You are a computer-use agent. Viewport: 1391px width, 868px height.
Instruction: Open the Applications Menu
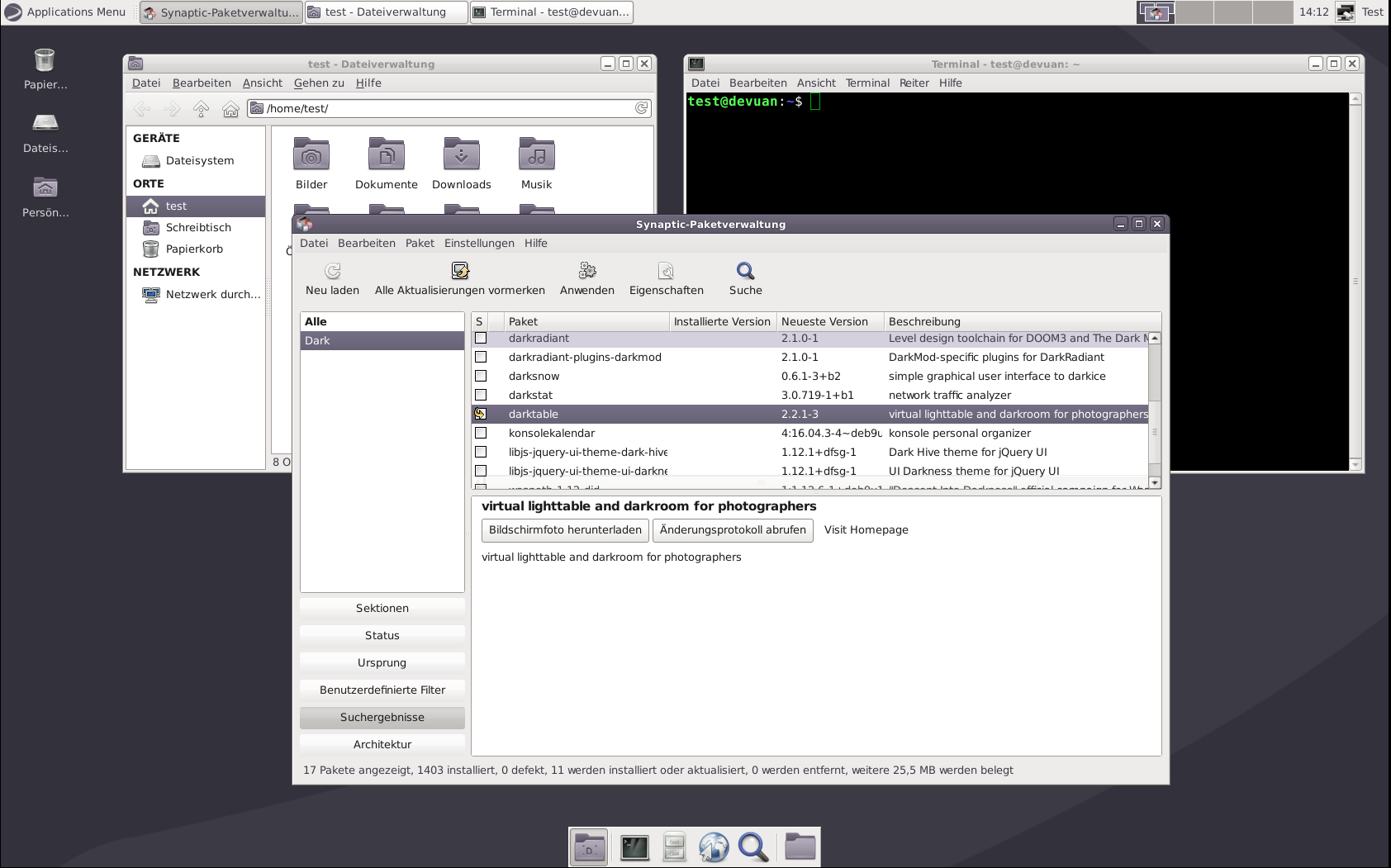(66, 12)
